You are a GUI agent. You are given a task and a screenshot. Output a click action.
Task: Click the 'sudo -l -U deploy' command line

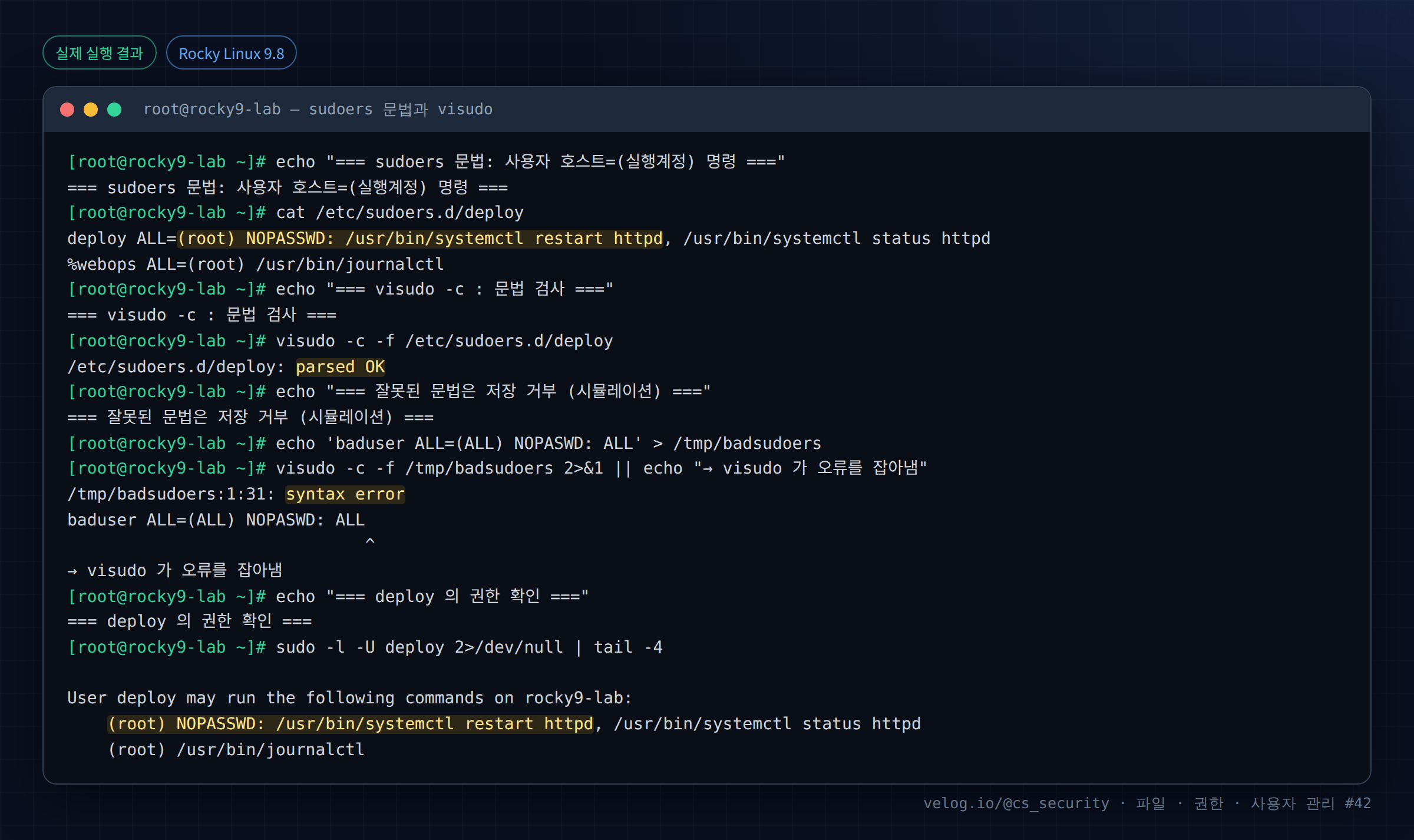tap(365, 647)
